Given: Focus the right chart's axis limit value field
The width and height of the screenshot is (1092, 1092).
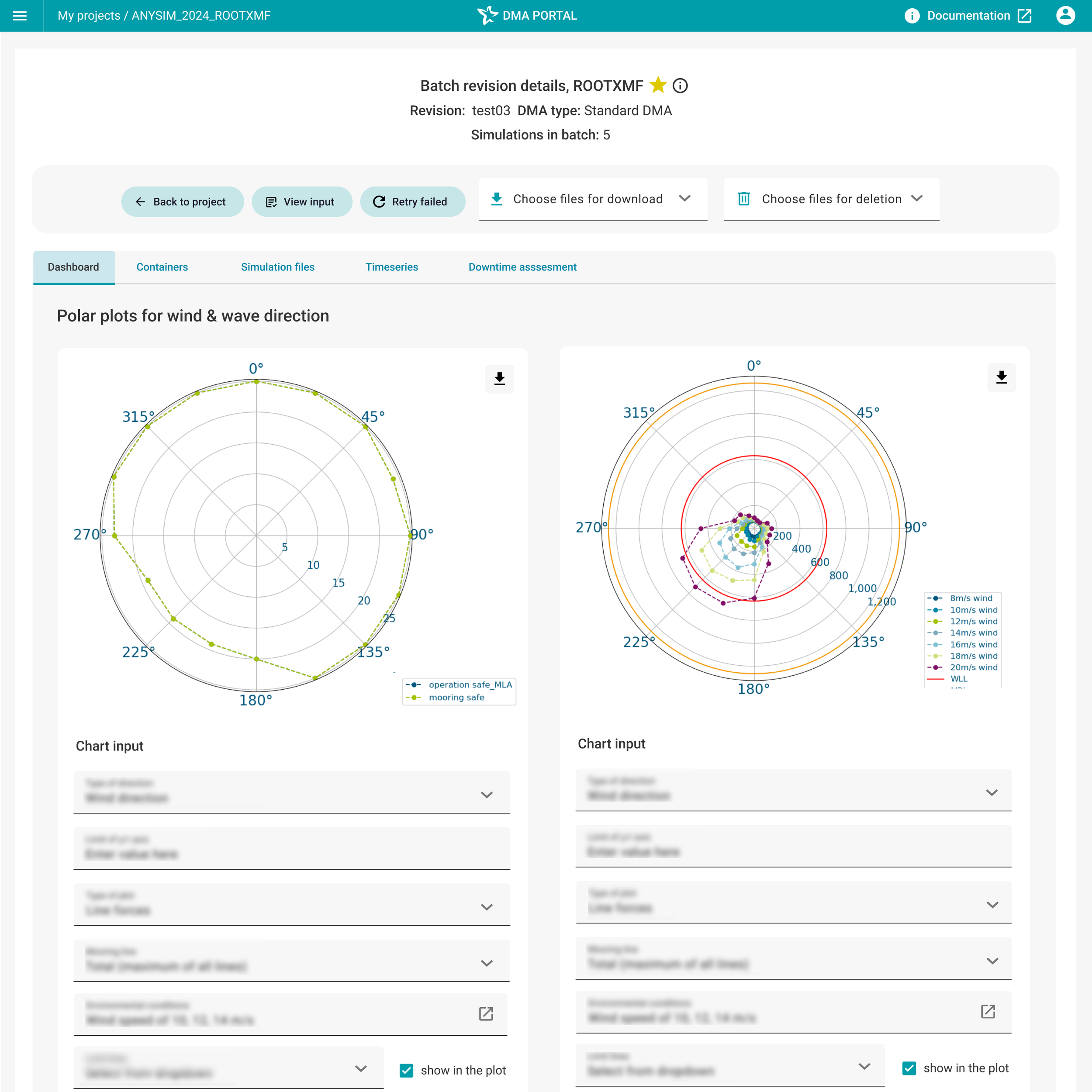Looking at the screenshot, I should coord(794,846).
